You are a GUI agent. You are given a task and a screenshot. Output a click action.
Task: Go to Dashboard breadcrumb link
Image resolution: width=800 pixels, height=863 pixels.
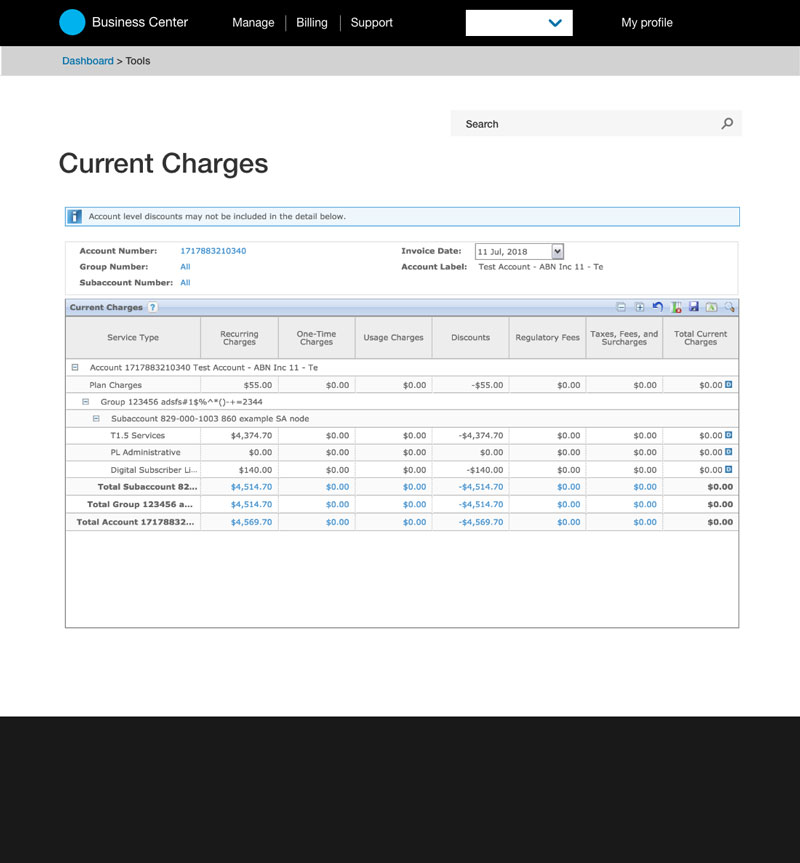(x=87, y=61)
